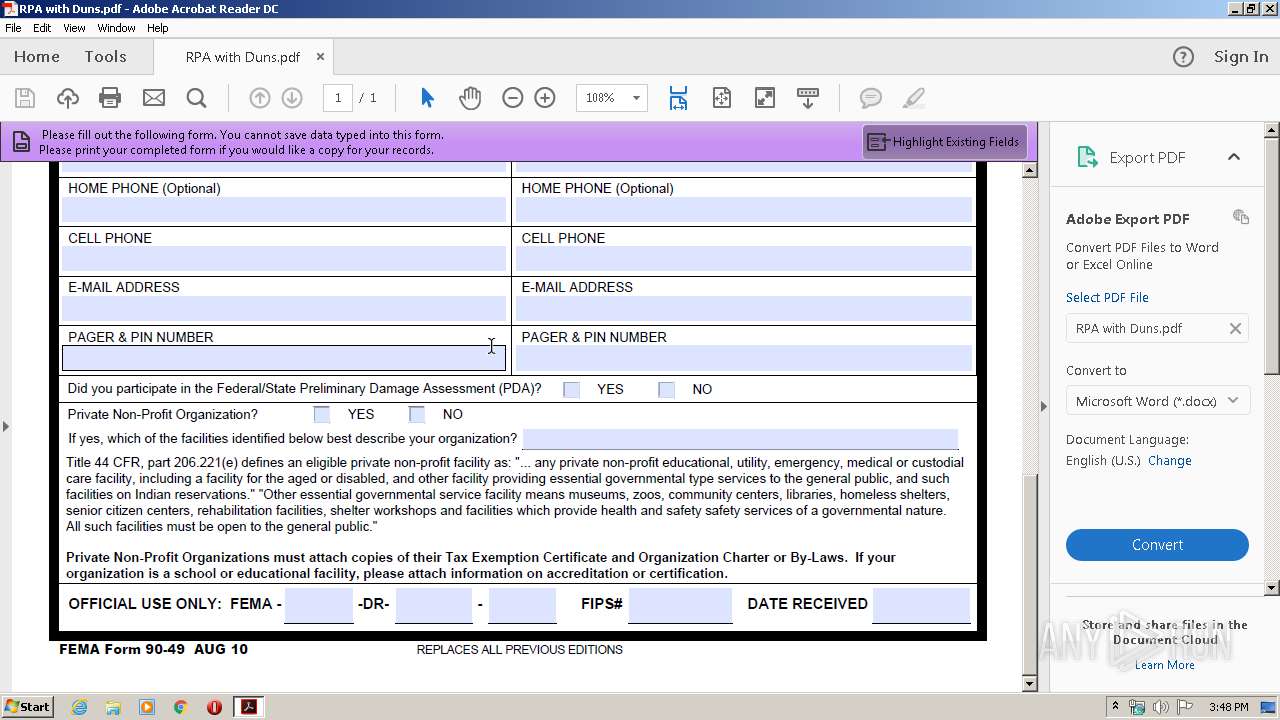Activate the hand pan tool
Screen dimensions: 1280x720
tap(470, 98)
